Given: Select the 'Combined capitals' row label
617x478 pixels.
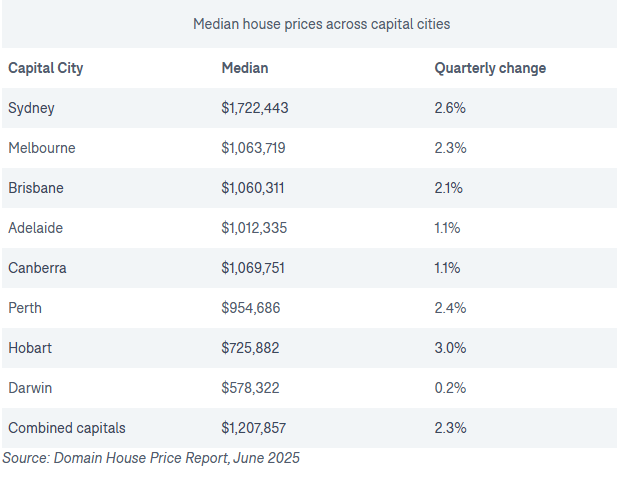Looking at the screenshot, I should point(67,428).
